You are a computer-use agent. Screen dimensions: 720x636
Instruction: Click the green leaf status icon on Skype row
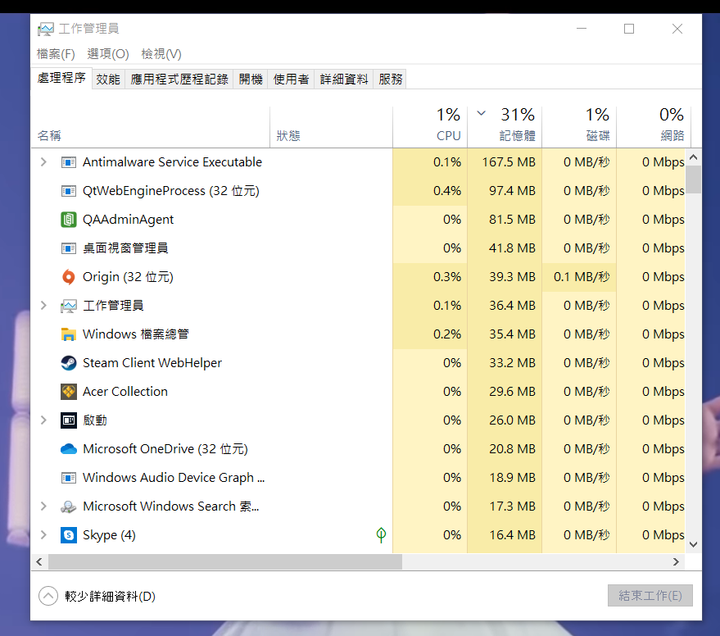pyautogui.click(x=381, y=535)
